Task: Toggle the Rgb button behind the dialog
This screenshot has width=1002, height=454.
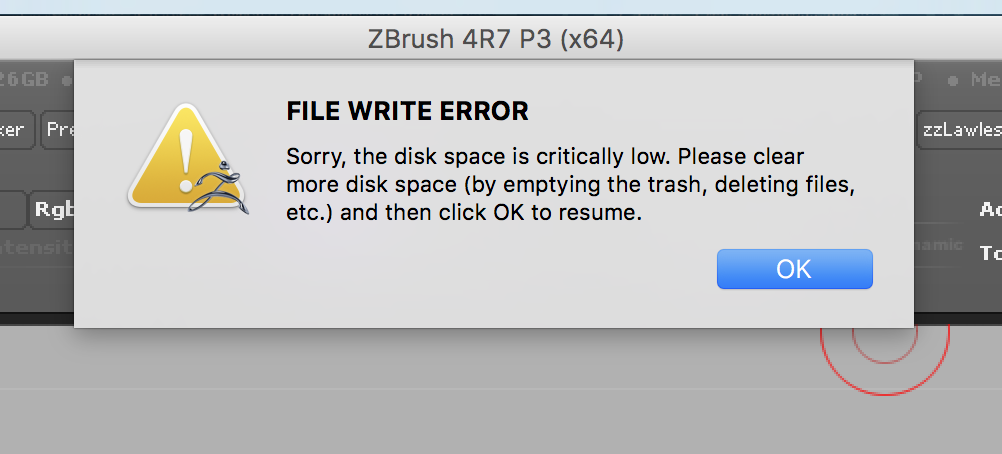Action: (x=52, y=209)
